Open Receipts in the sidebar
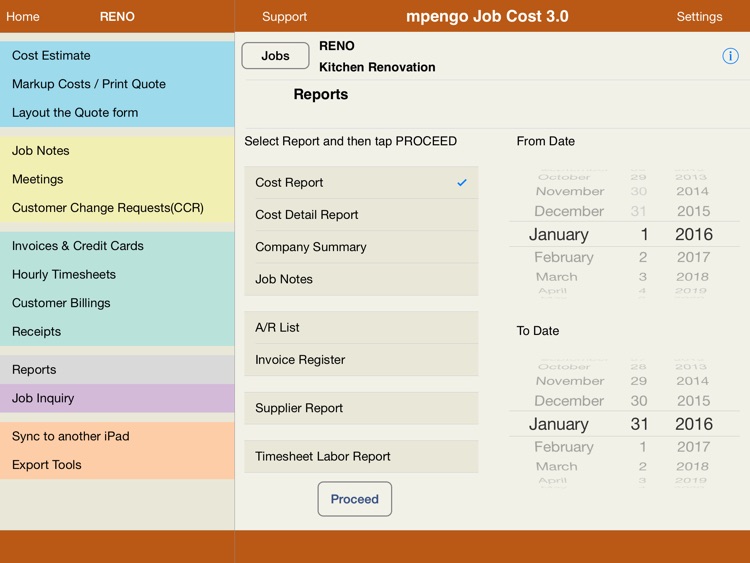Screen dimensions: 750x563 point(117,331)
